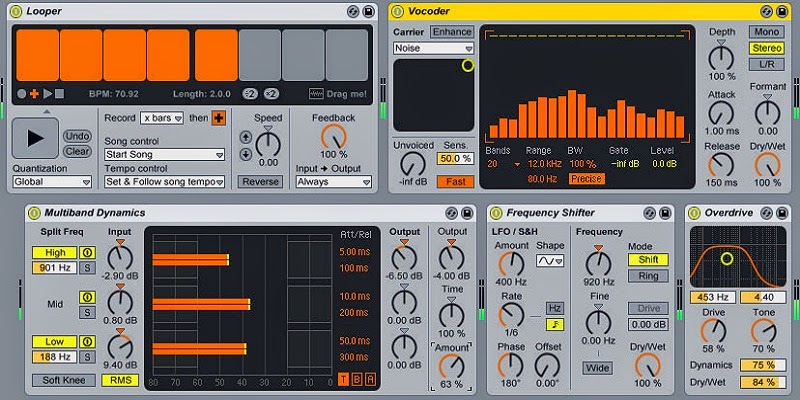The height and width of the screenshot is (400, 800).
Task: Click Looper Clear button
Action: click(x=78, y=152)
